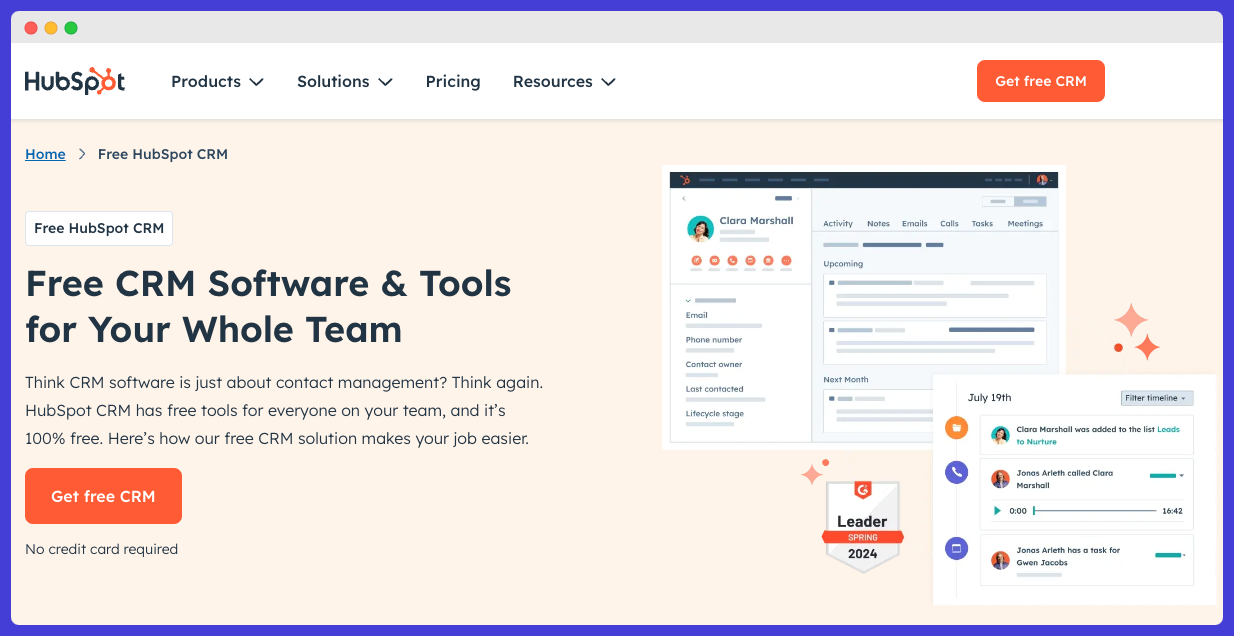Click the Email field label
Image resolution: width=1234 pixels, height=636 pixels.
pyautogui.click(x=697, y=315)
